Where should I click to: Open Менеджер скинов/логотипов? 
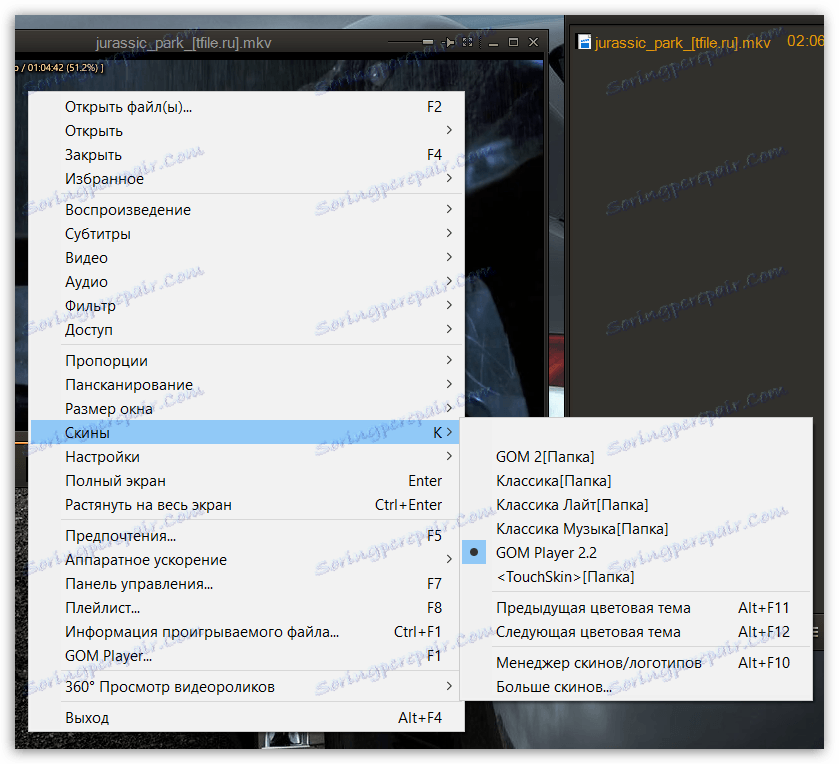(x=636, y=663)
